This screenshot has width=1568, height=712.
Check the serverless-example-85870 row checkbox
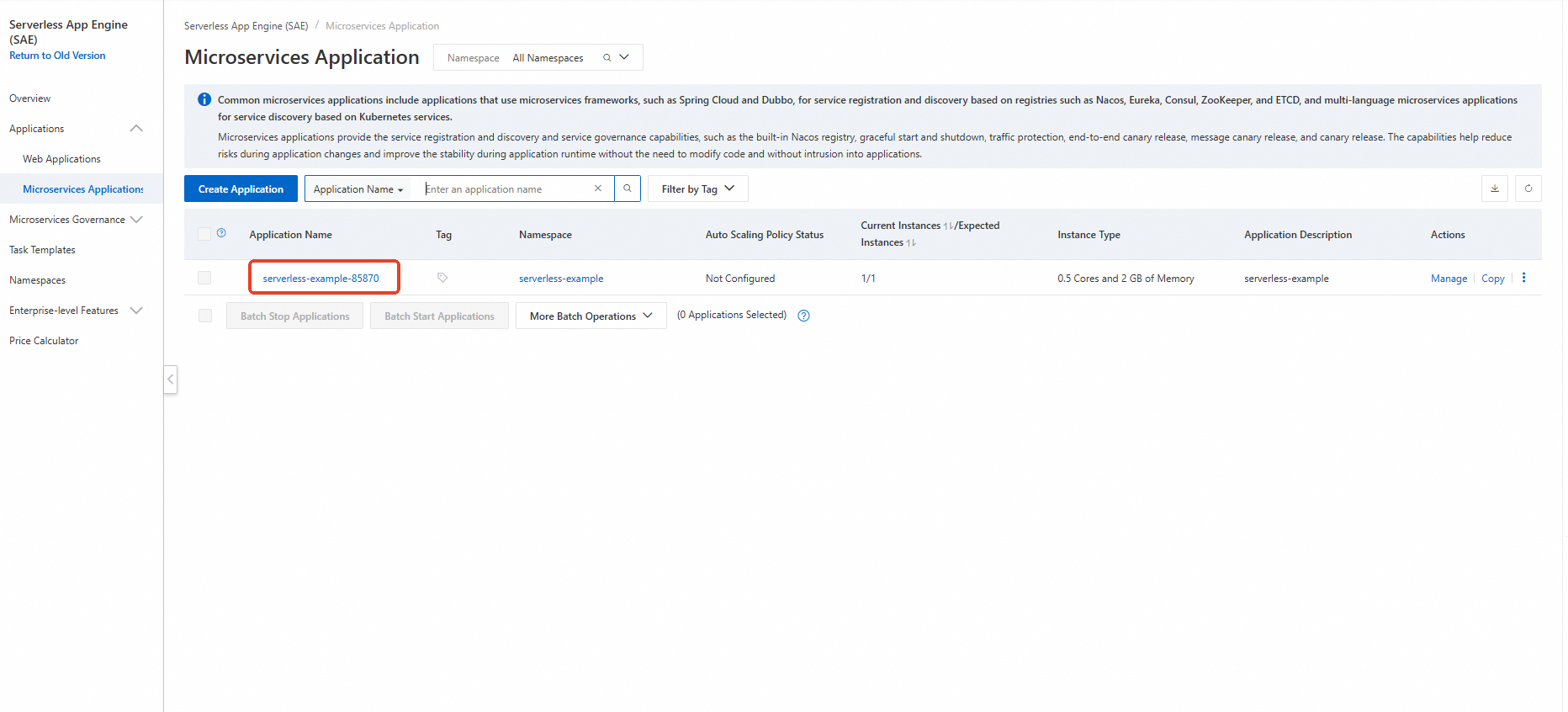204,278
